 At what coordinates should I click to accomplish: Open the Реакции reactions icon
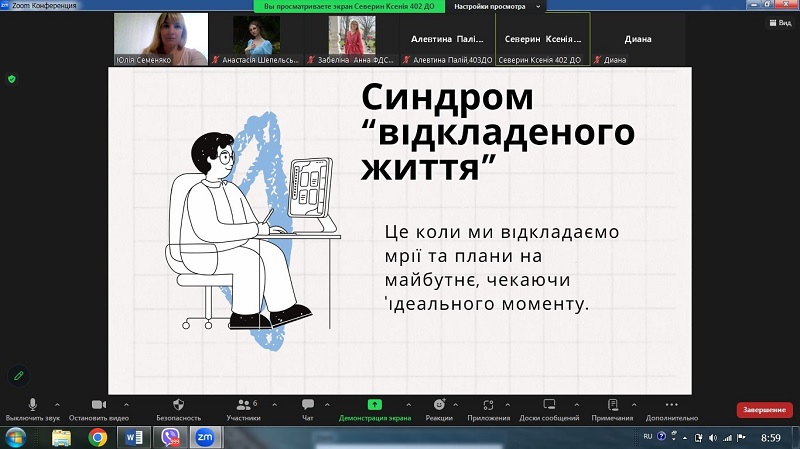(x=439, y=404)
